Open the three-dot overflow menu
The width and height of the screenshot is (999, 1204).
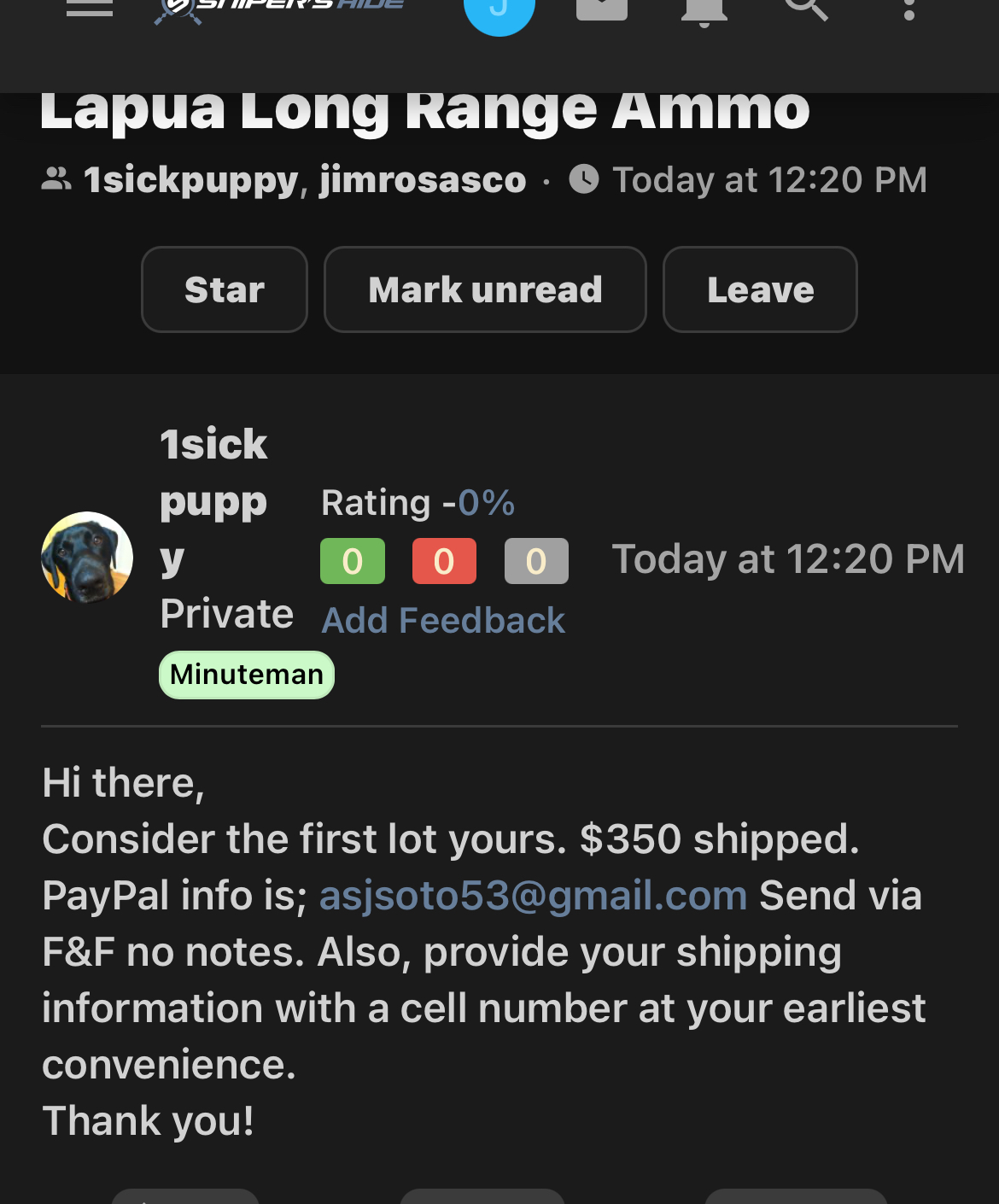click(x=909, y=10)
